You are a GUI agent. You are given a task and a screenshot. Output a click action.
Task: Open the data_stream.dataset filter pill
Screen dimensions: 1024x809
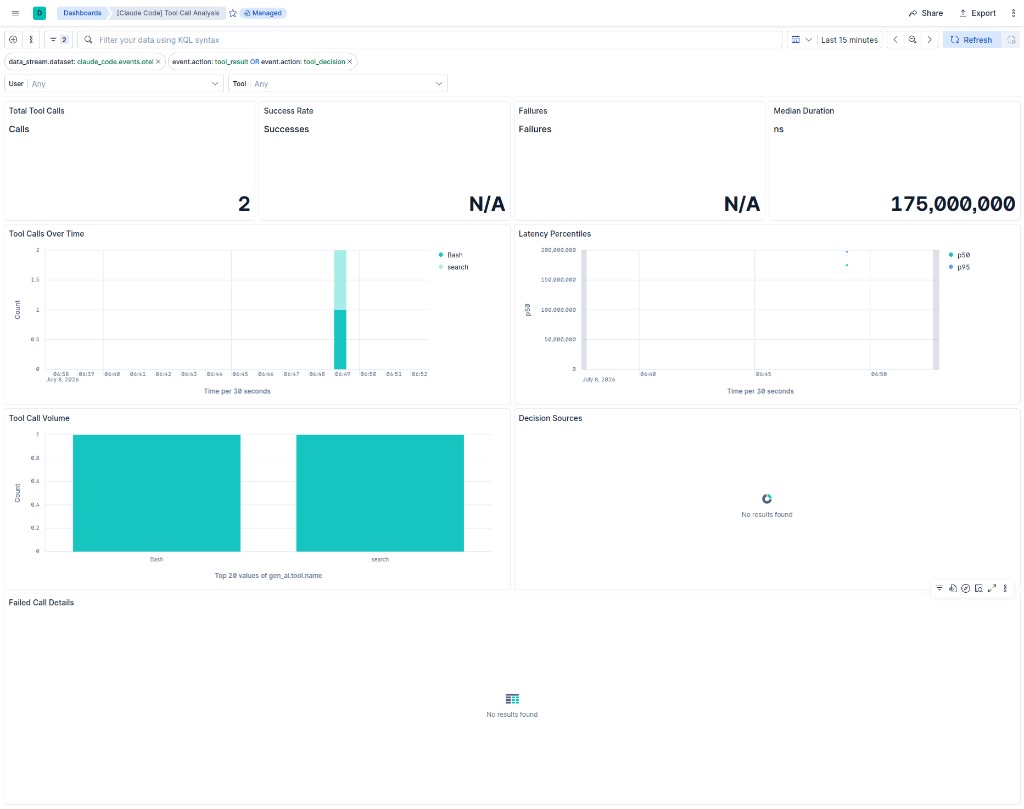point(81,61)
